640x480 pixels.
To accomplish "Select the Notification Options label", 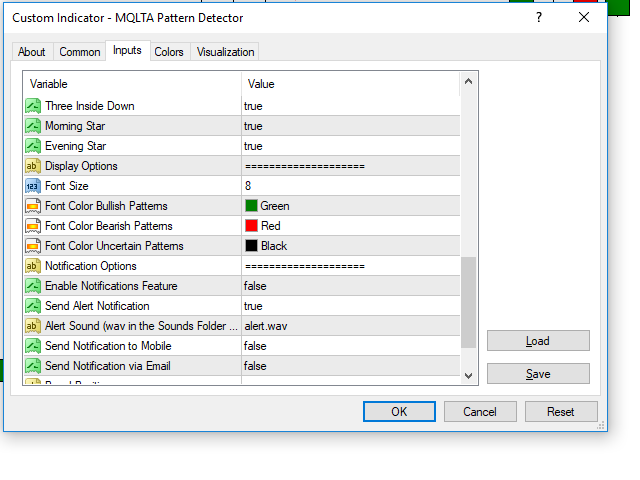I will [x=91, y=266].
